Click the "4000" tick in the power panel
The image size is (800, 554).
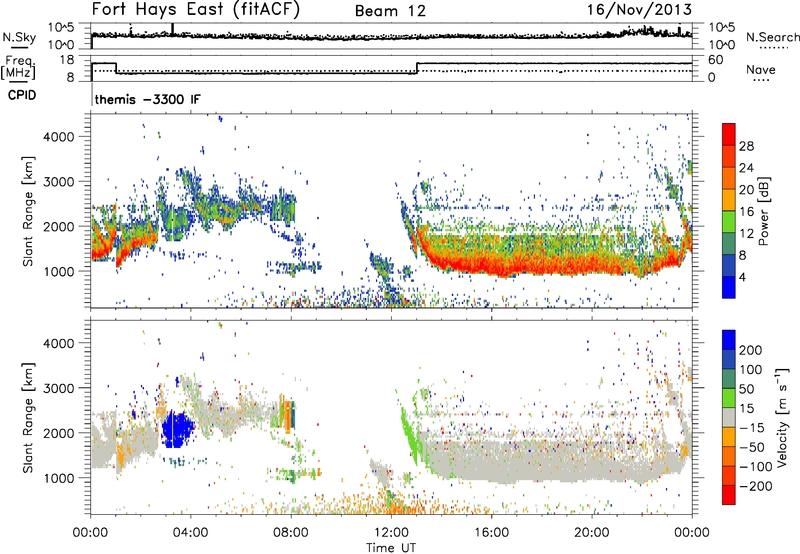point(58,137)
